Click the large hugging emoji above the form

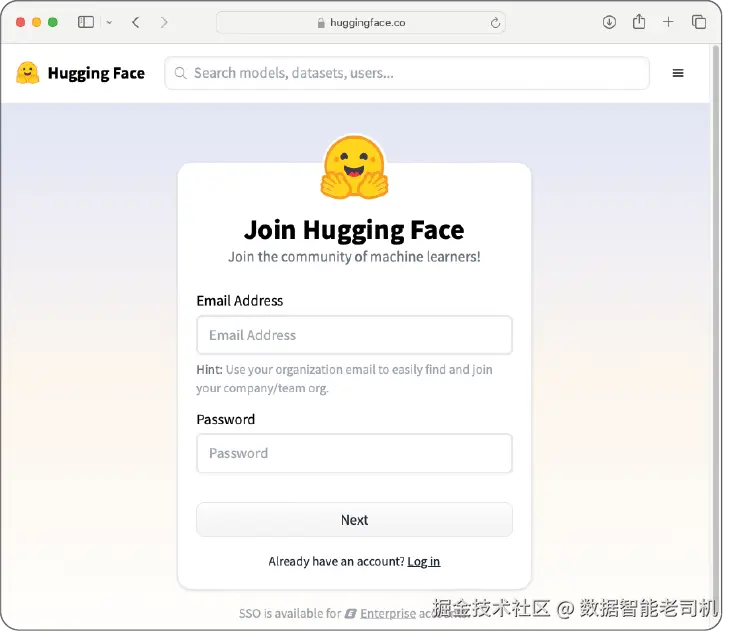[354, 168]
